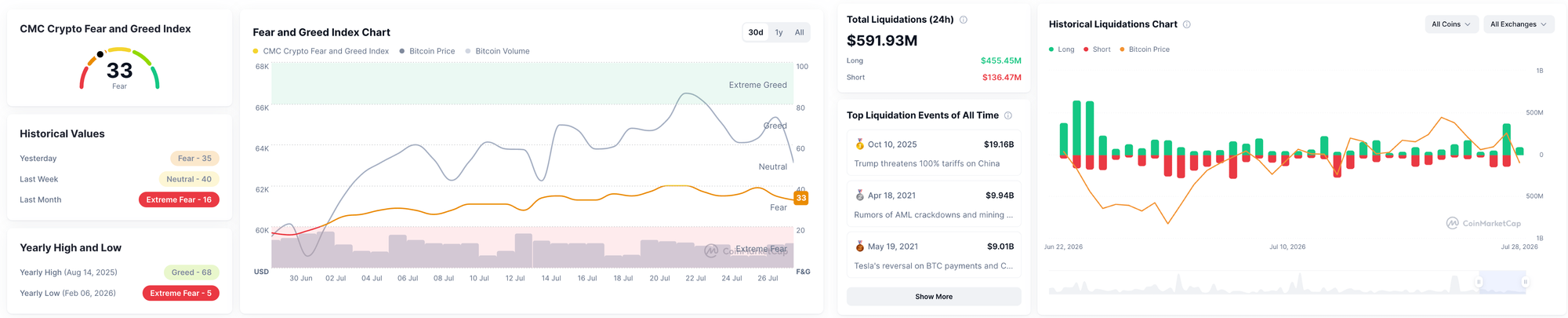
Task: Open the All Exchanges dropdown
Action: (x=1519, y=24)
